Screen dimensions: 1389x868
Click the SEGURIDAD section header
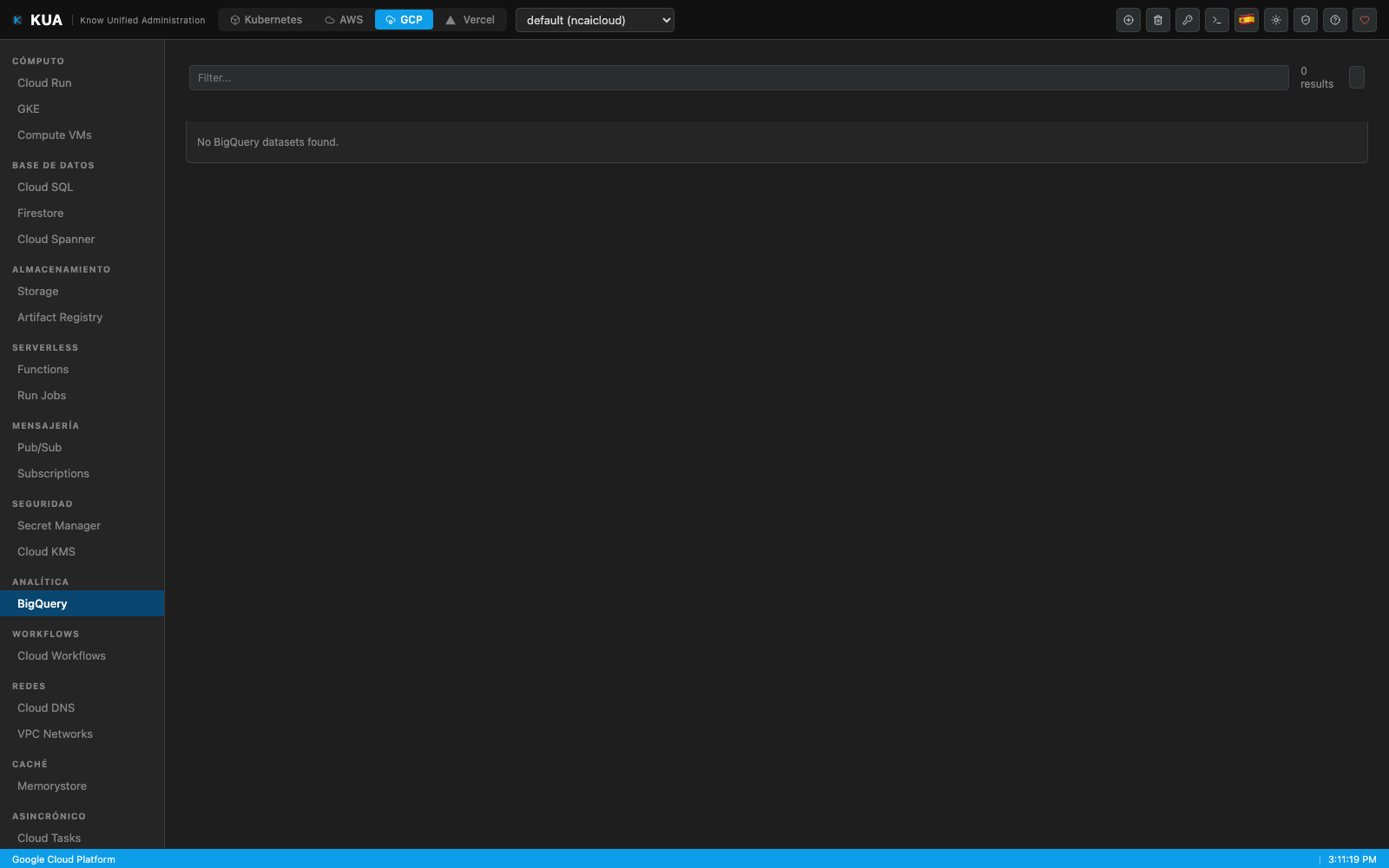tap(43, 504)
